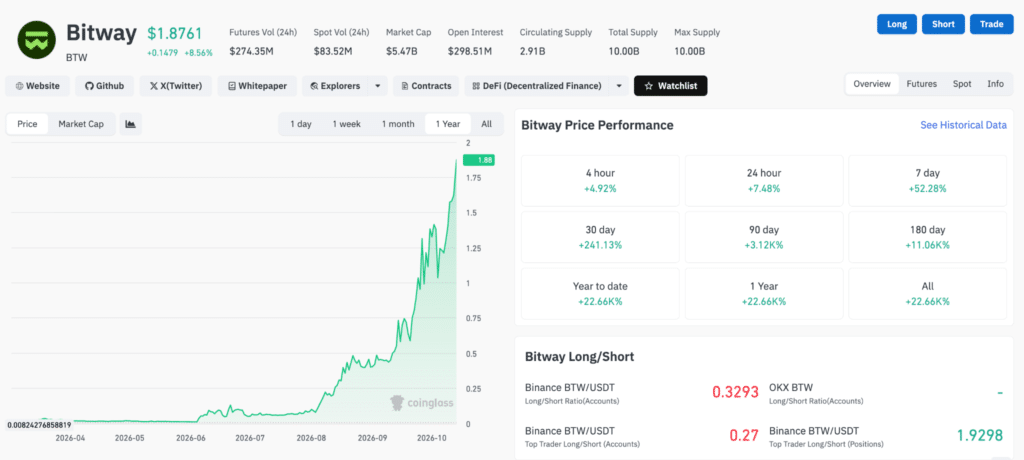Open the Contracts button
1024x460 pixels.
point(426,86)
